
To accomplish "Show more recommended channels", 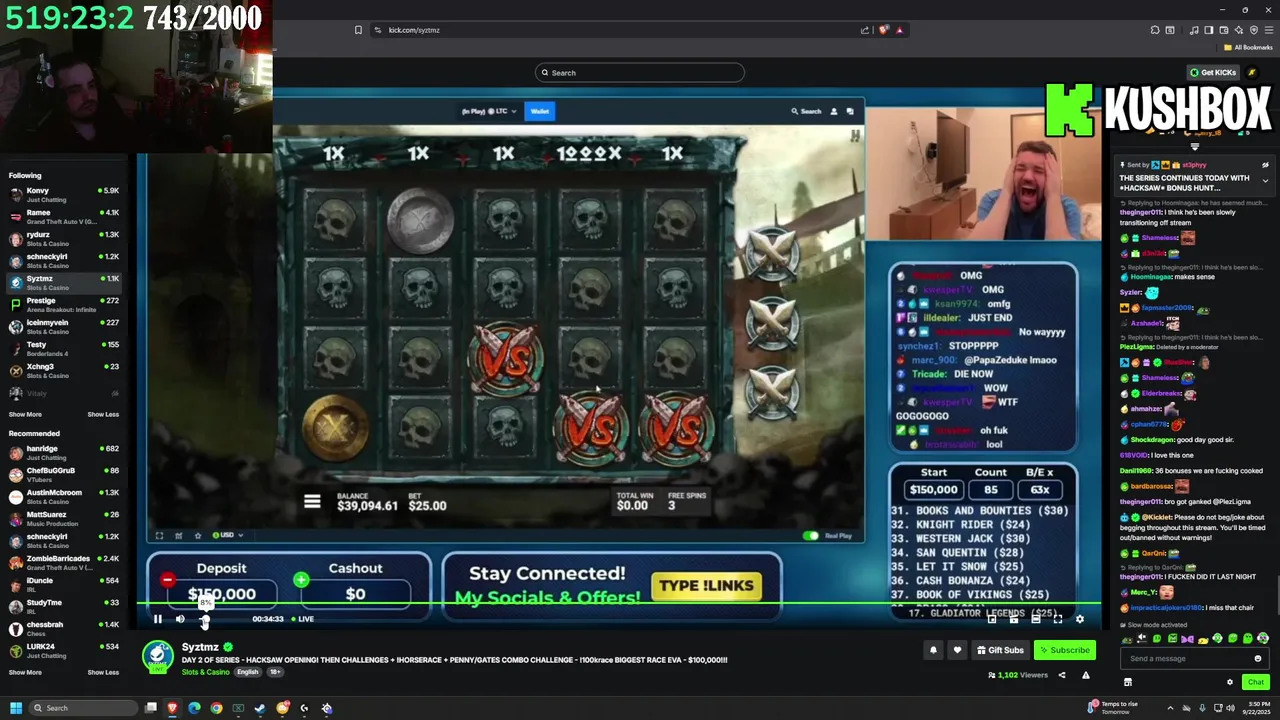I will 25,672.
